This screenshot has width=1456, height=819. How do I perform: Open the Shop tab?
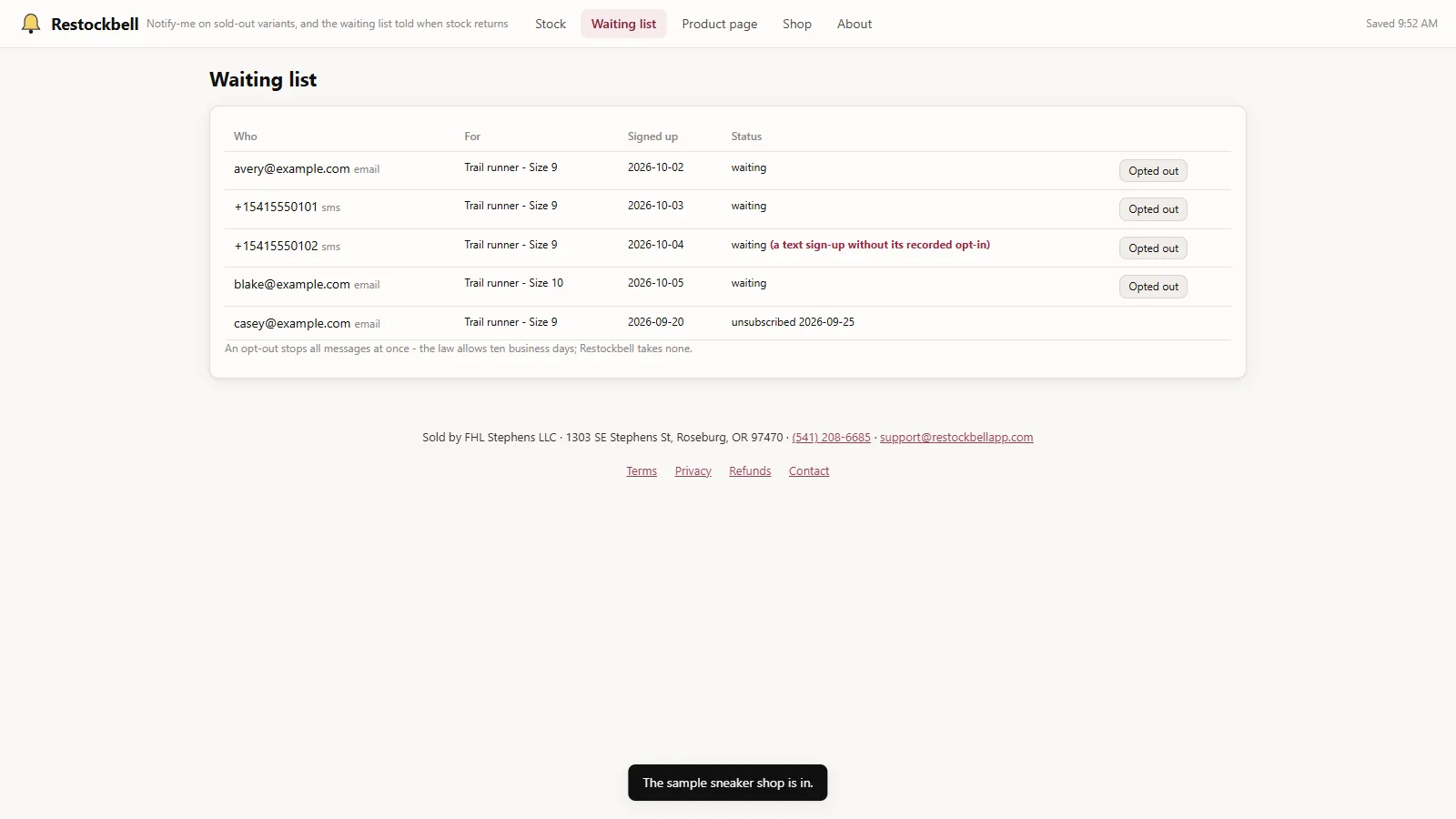click(x=797, y=24)
